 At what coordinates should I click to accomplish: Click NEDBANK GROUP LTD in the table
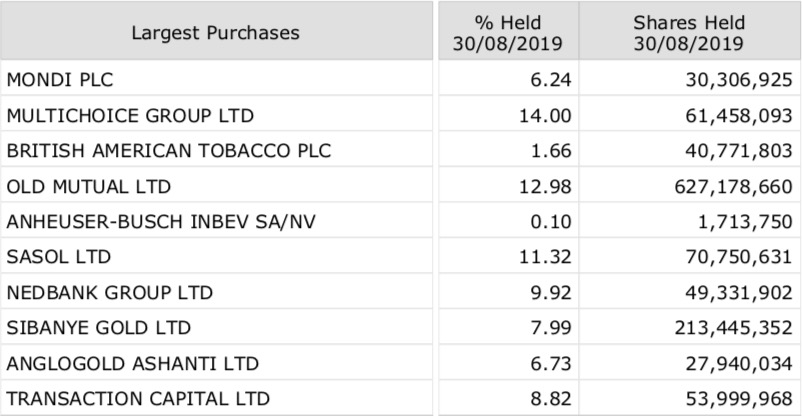(x=110, y=293)
